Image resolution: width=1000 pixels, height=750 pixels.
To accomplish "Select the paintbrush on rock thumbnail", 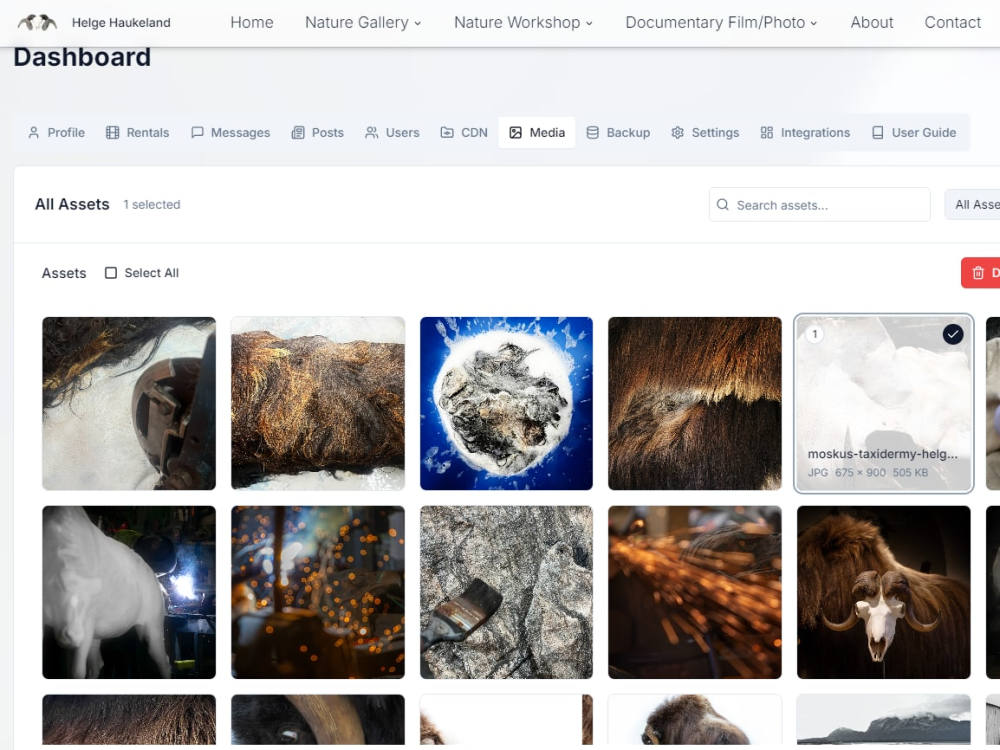I will pos(506,592).
